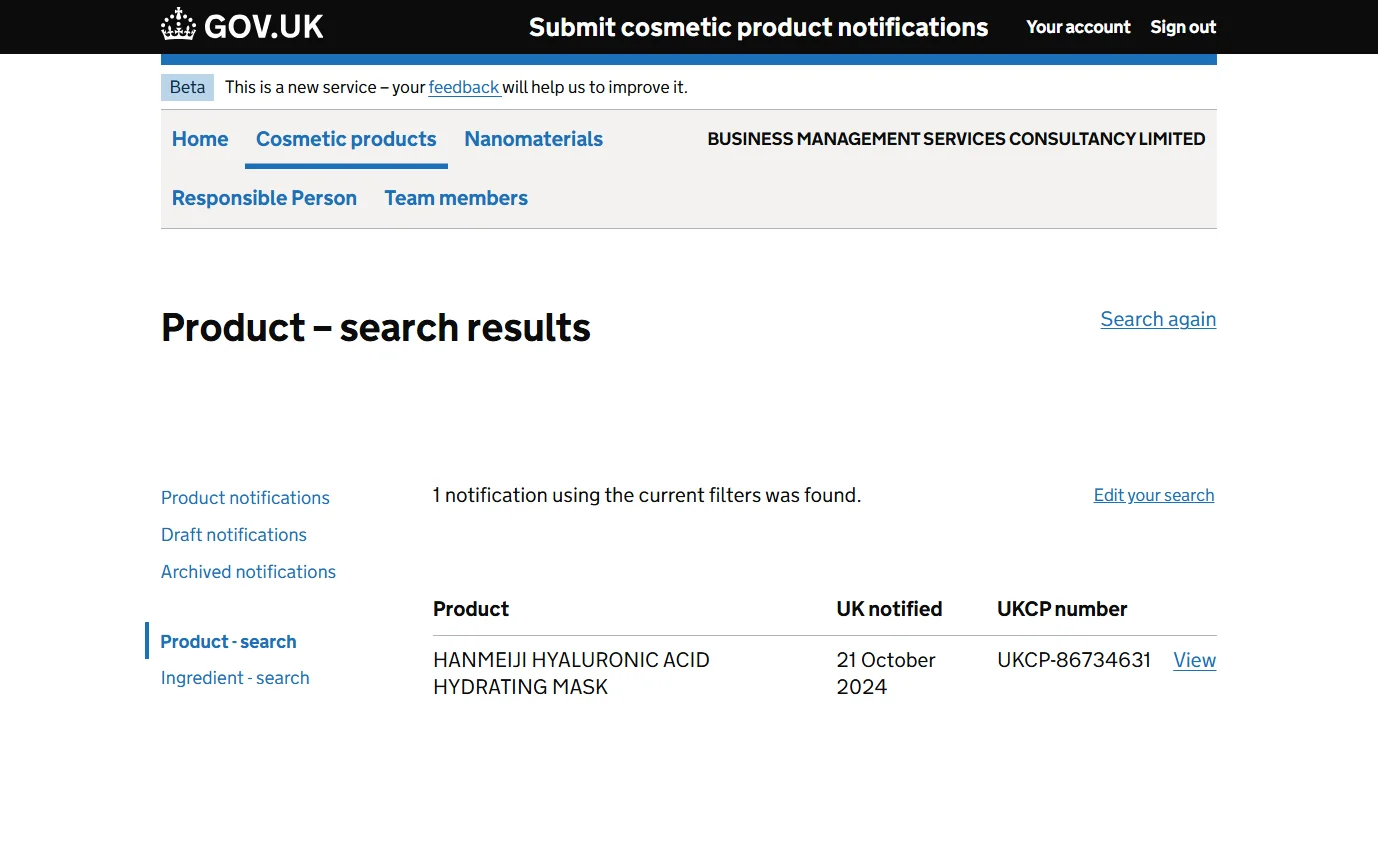Show Draft notifications list
This screenshot has width=1378, height=866.
(234, 535)
